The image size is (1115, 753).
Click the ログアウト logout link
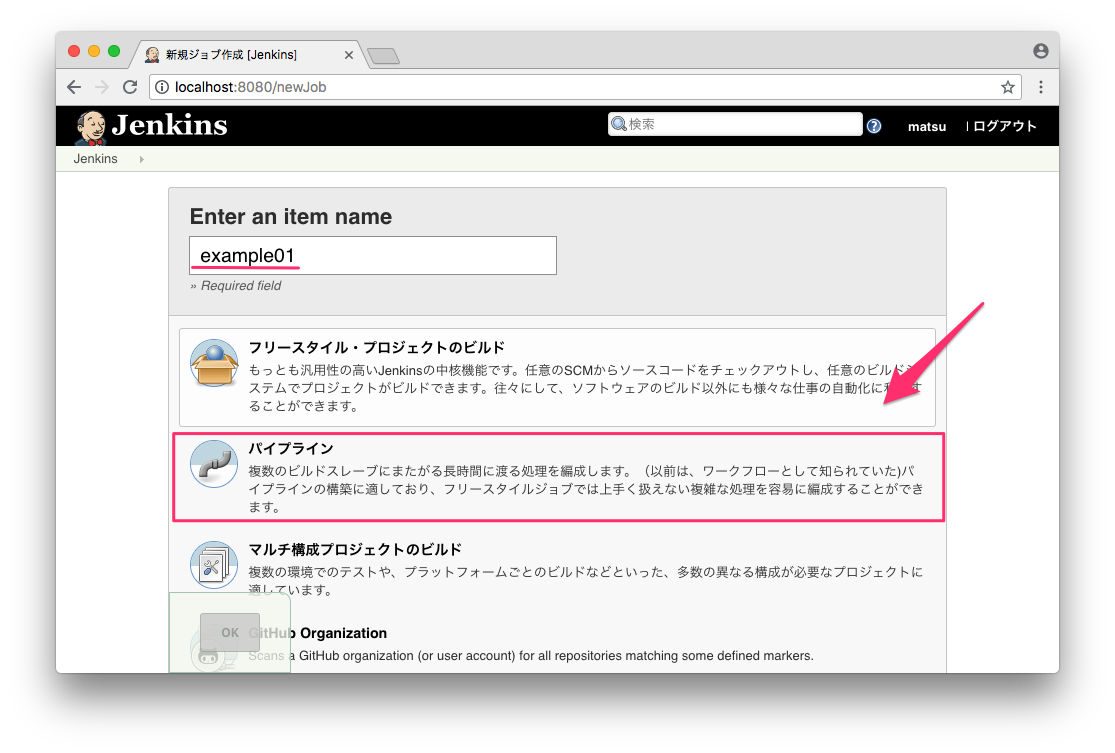(1004, 126)
